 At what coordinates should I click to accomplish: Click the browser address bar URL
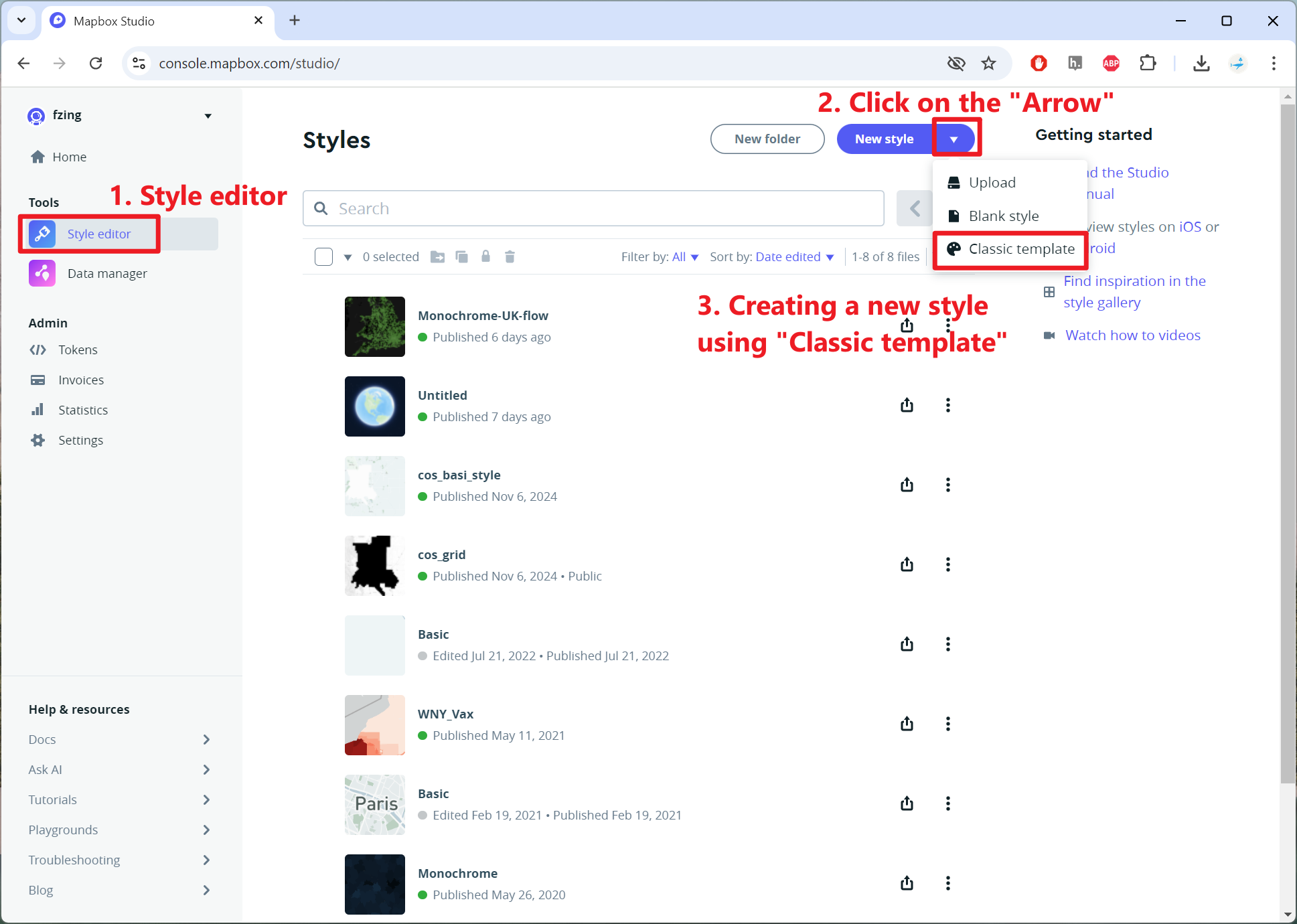pyautogui.click(x=249, y=63)
